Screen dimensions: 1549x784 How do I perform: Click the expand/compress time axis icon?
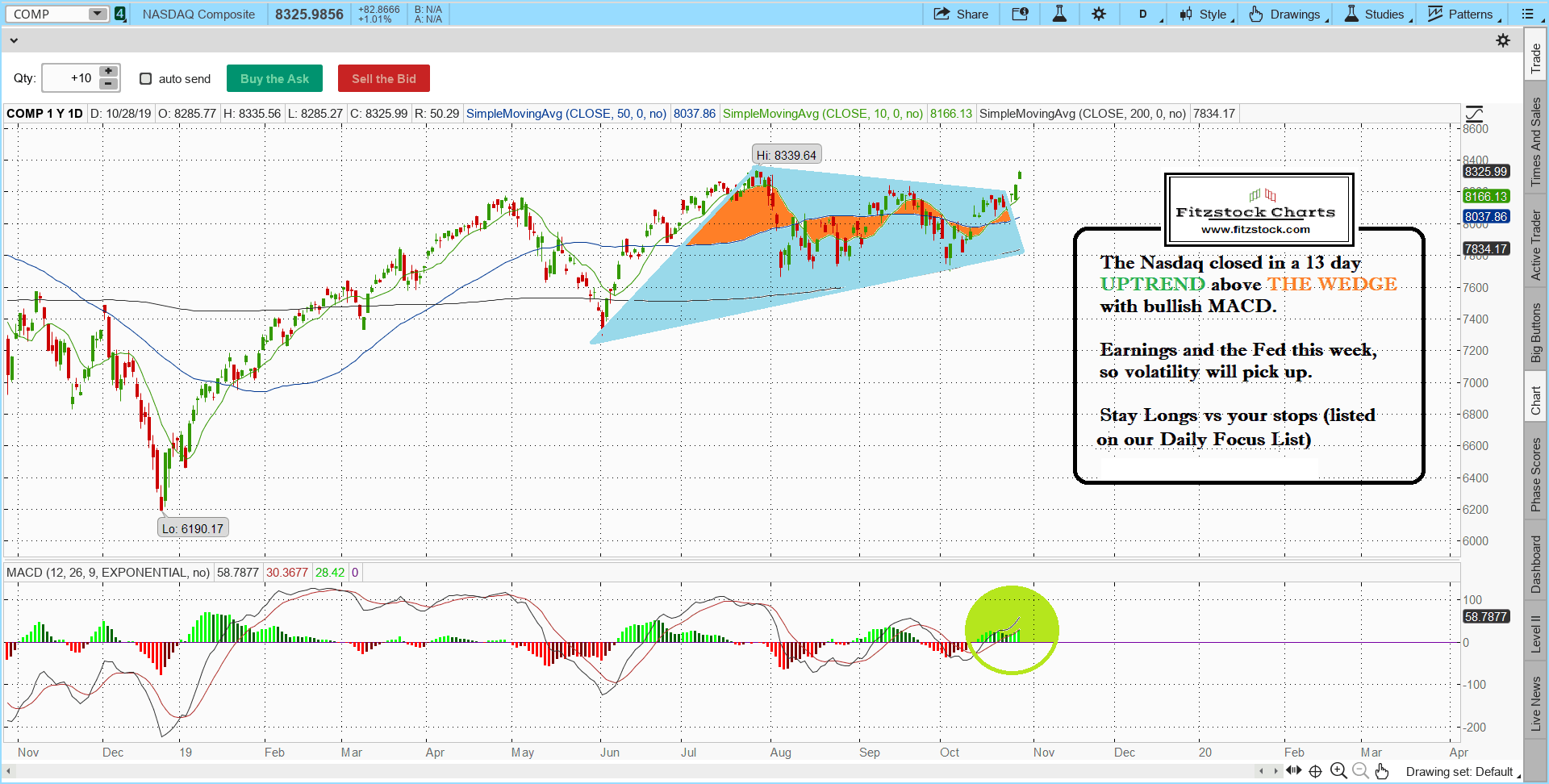1293,771
